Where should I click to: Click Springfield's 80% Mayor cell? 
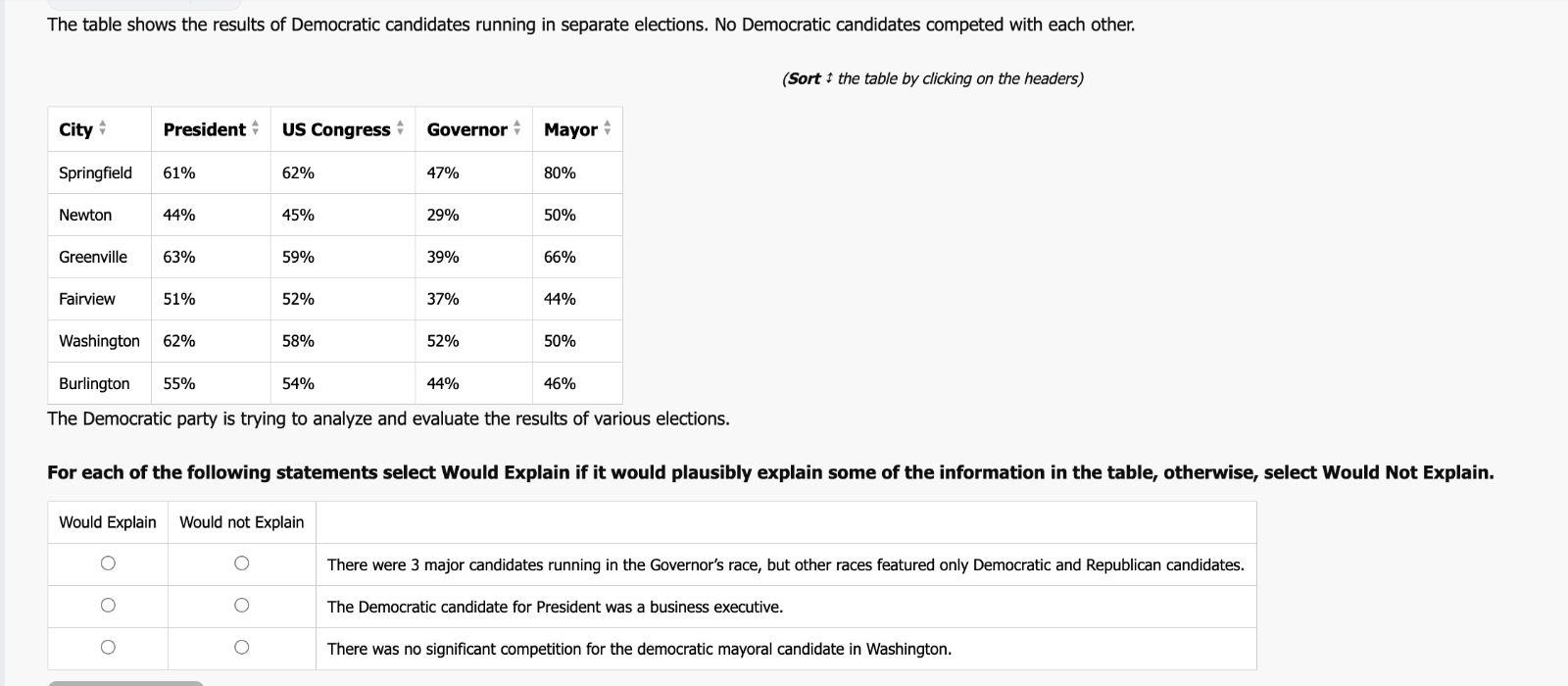pos(577,172)
